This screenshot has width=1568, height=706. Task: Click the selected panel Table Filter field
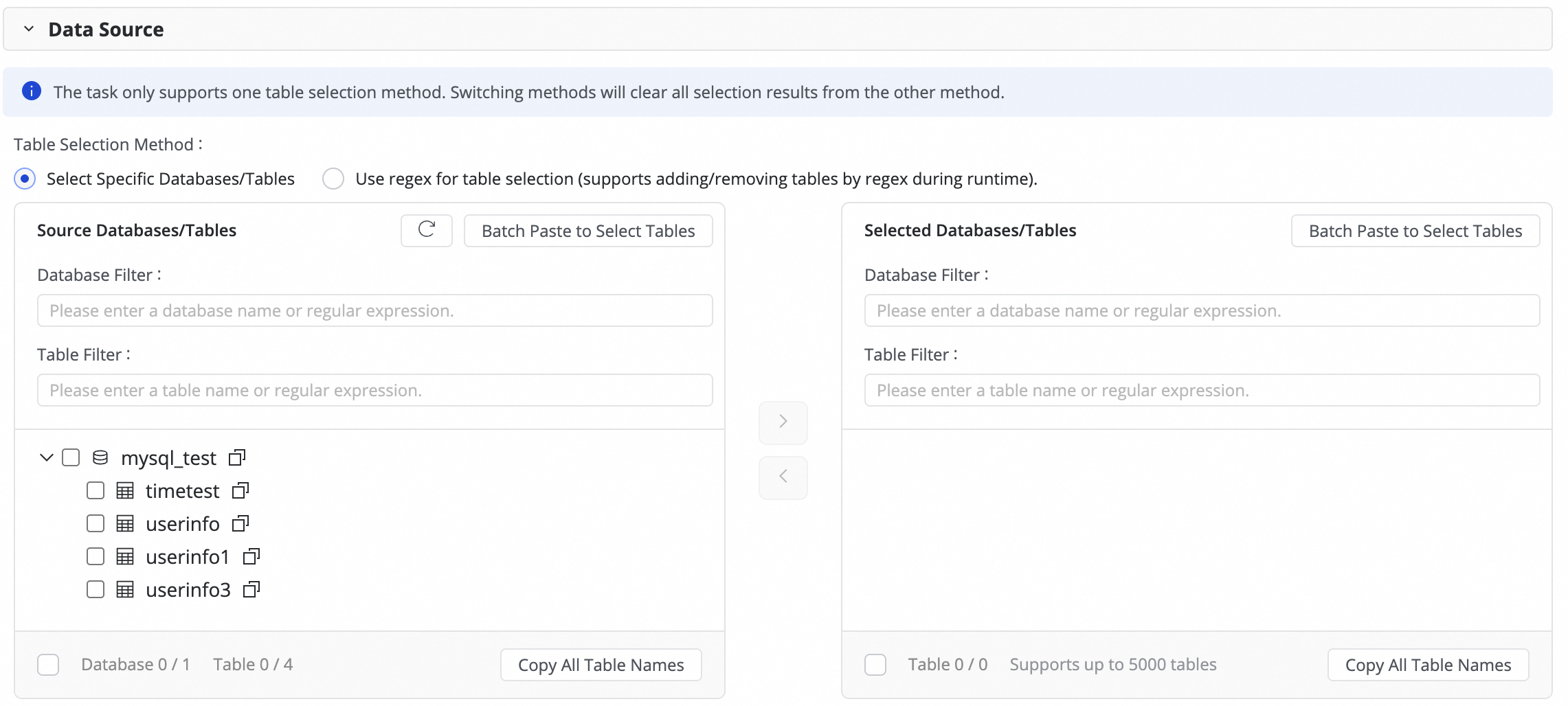click(1202, 390)
